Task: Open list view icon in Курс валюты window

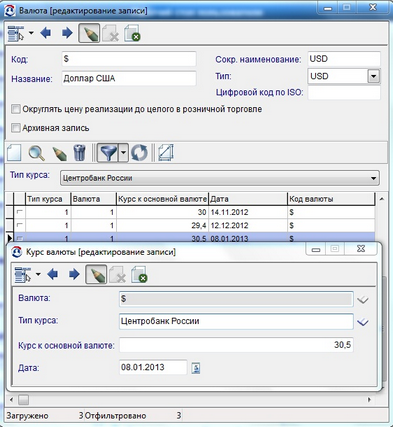Action: pos(23,274)
